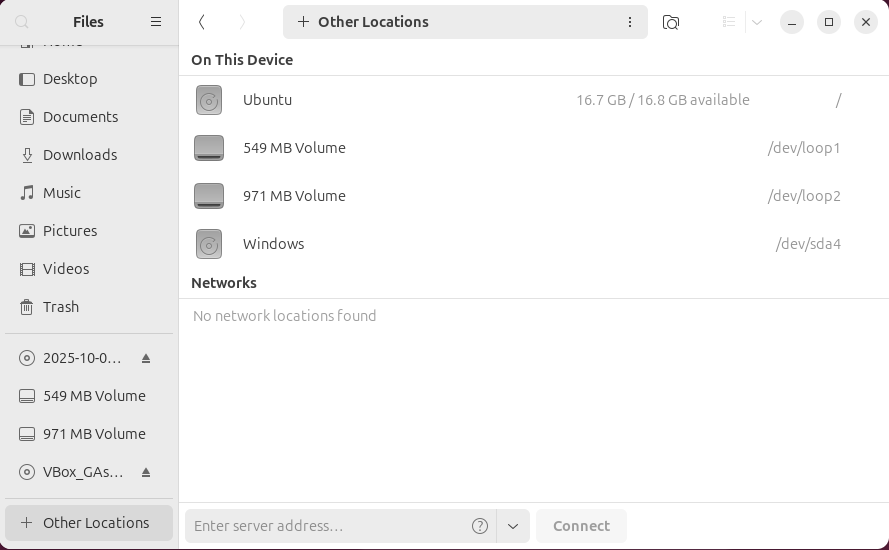Click the Connect button
The image size is (889, 550).
581,526
